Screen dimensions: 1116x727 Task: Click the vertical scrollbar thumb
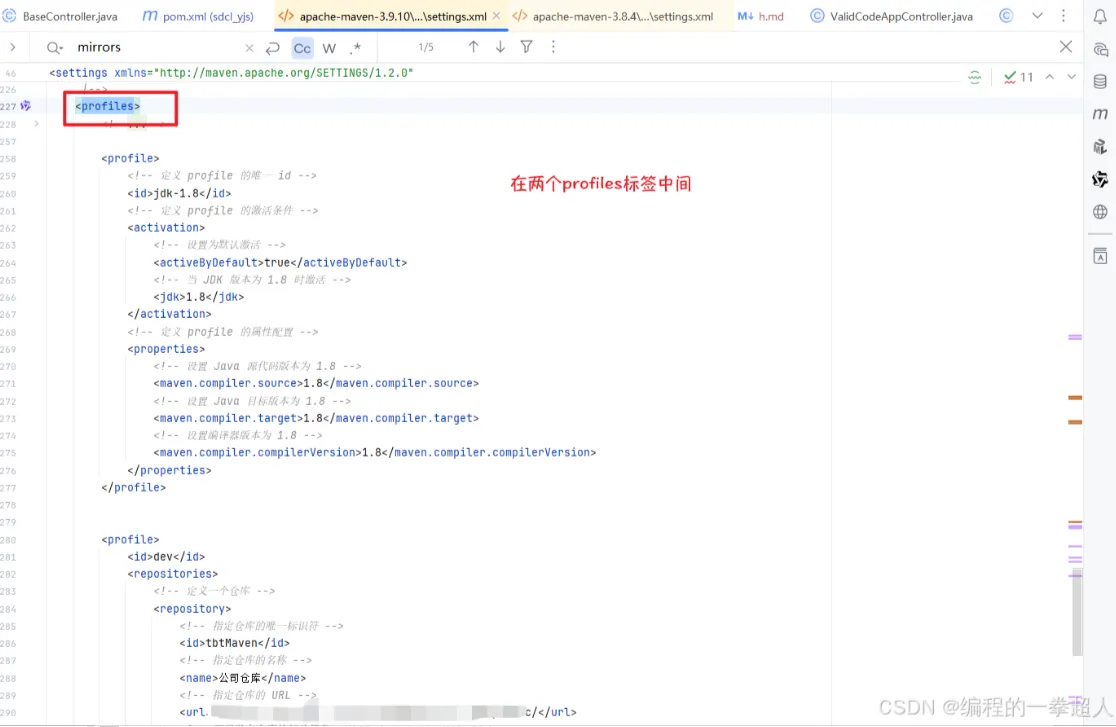tap(1077, 612)
